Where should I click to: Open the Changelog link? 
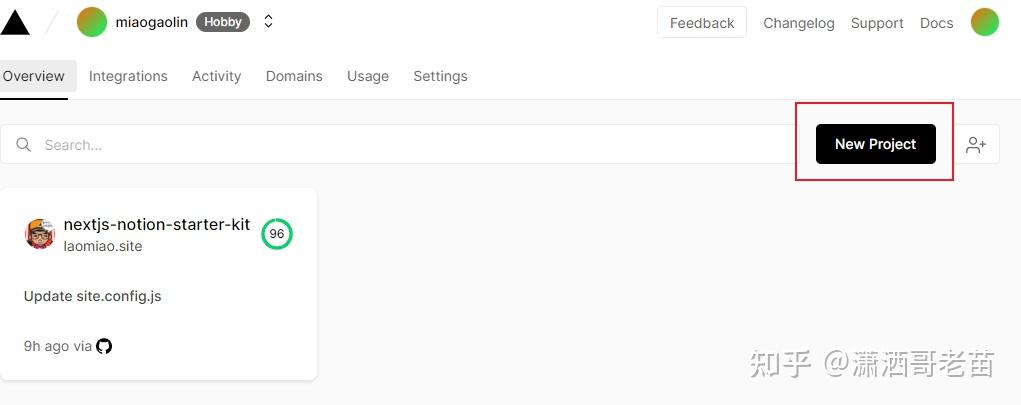click(798, 23)
